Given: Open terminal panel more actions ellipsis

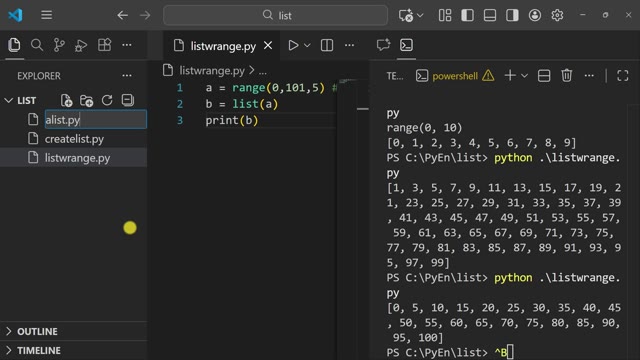Looking at the screenshot, I should coord(589,76).
